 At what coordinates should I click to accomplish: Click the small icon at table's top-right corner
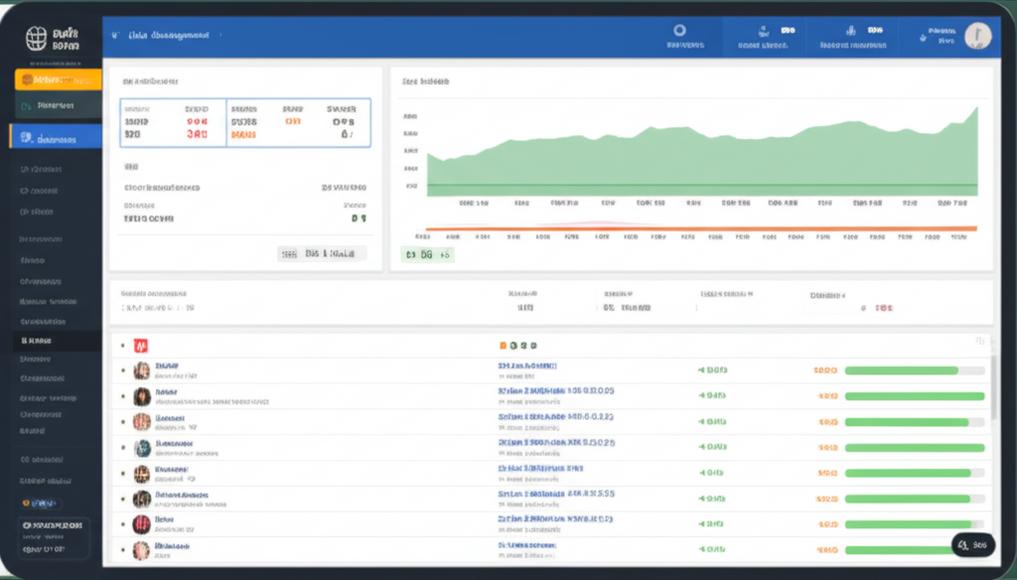(979, 341)
